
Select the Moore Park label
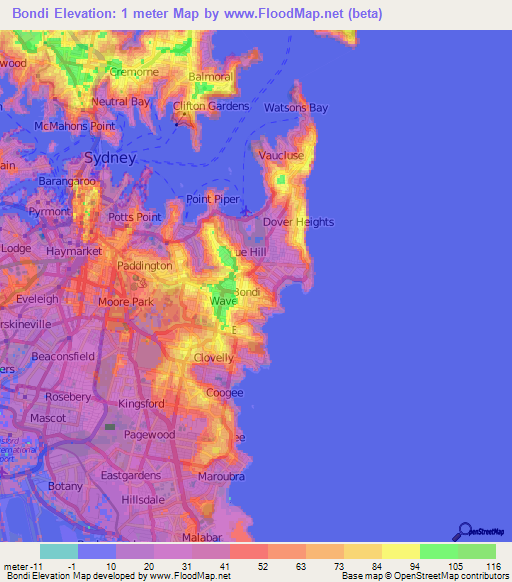point(126,302)
